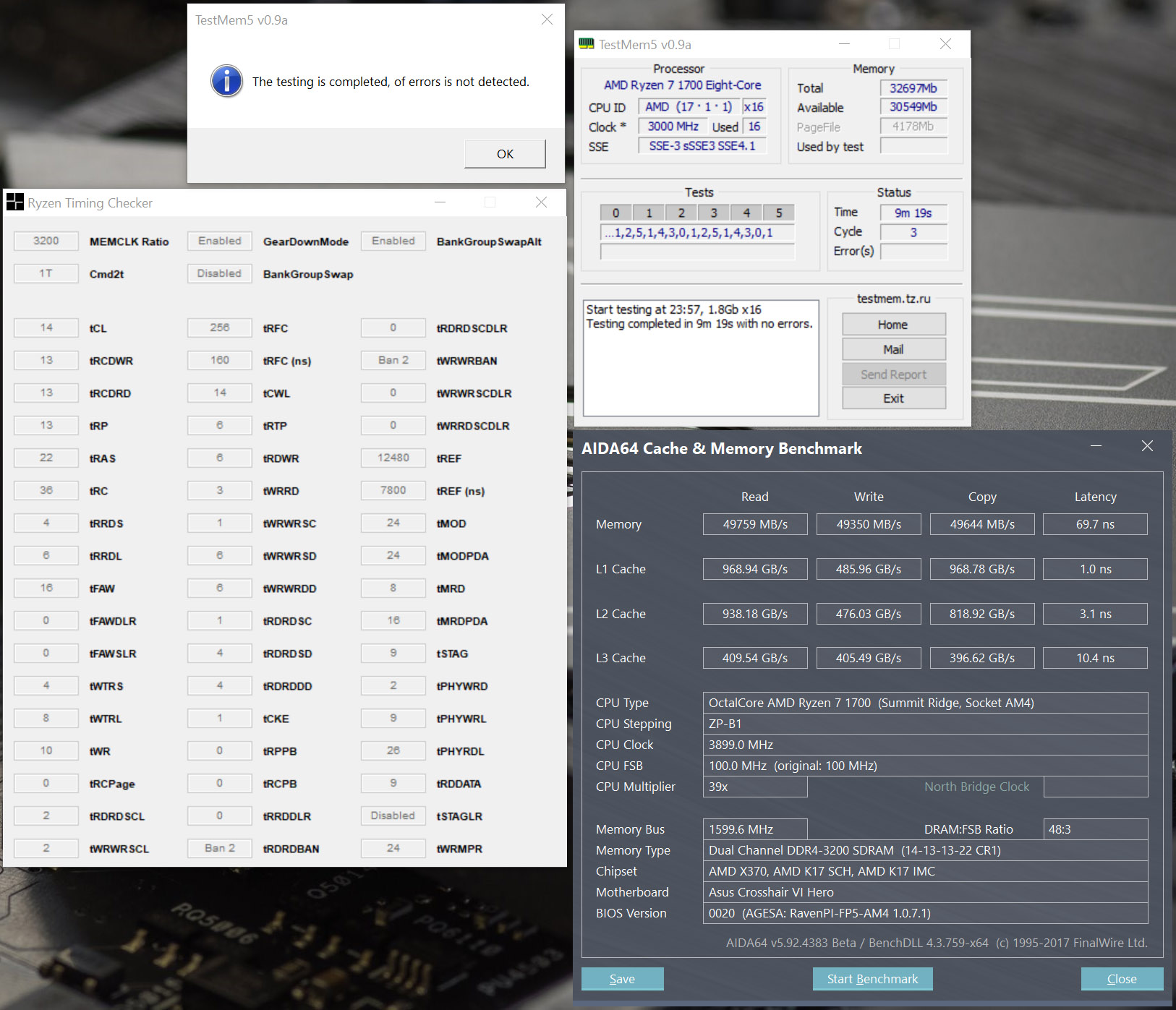Minimize the AIDA64 Cache & Memory Benchmark window
Viewport: 1176px width, 1010px height.
click(1096, 446)
